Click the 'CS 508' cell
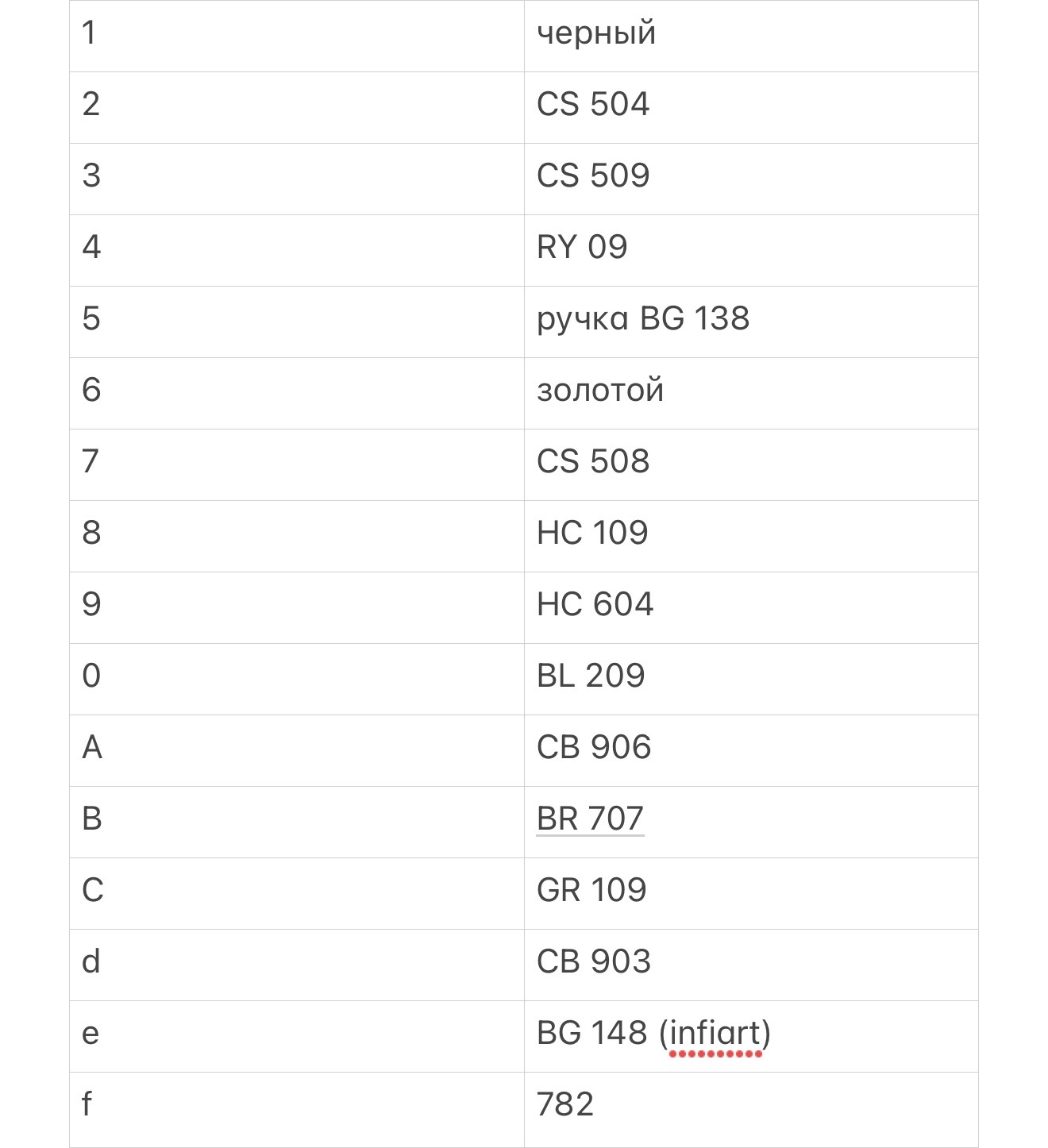The width and height of the screenshot is (1048, 1148). (x=751, y=464)
